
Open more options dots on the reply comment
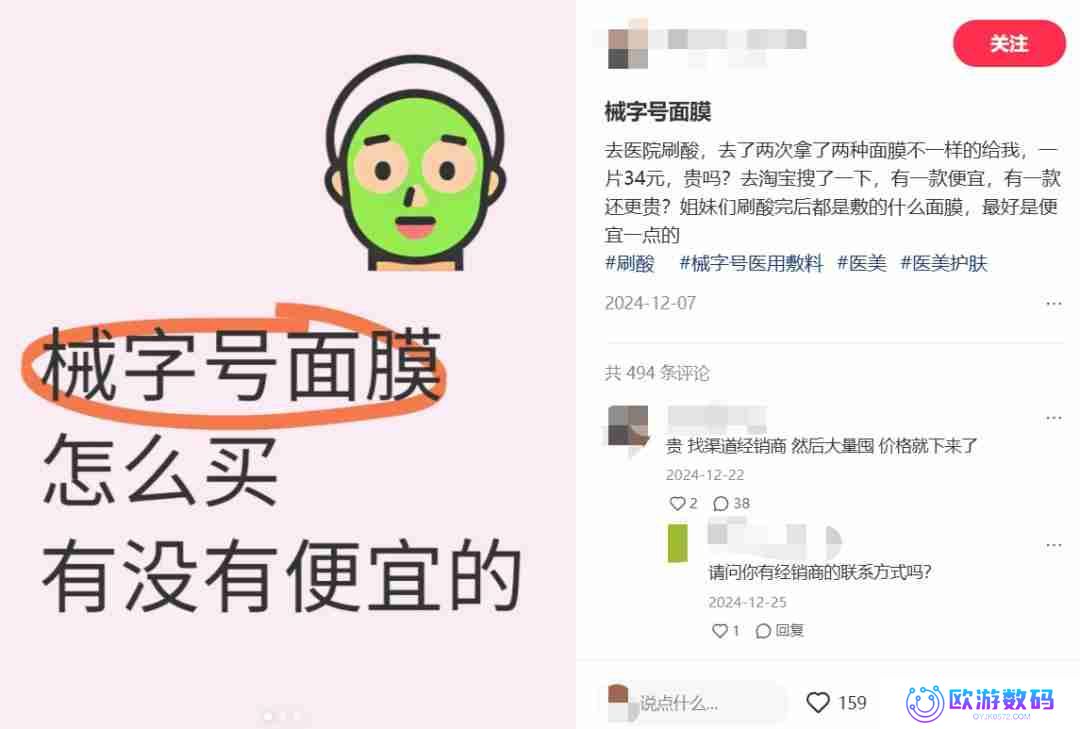(1053, 545)
